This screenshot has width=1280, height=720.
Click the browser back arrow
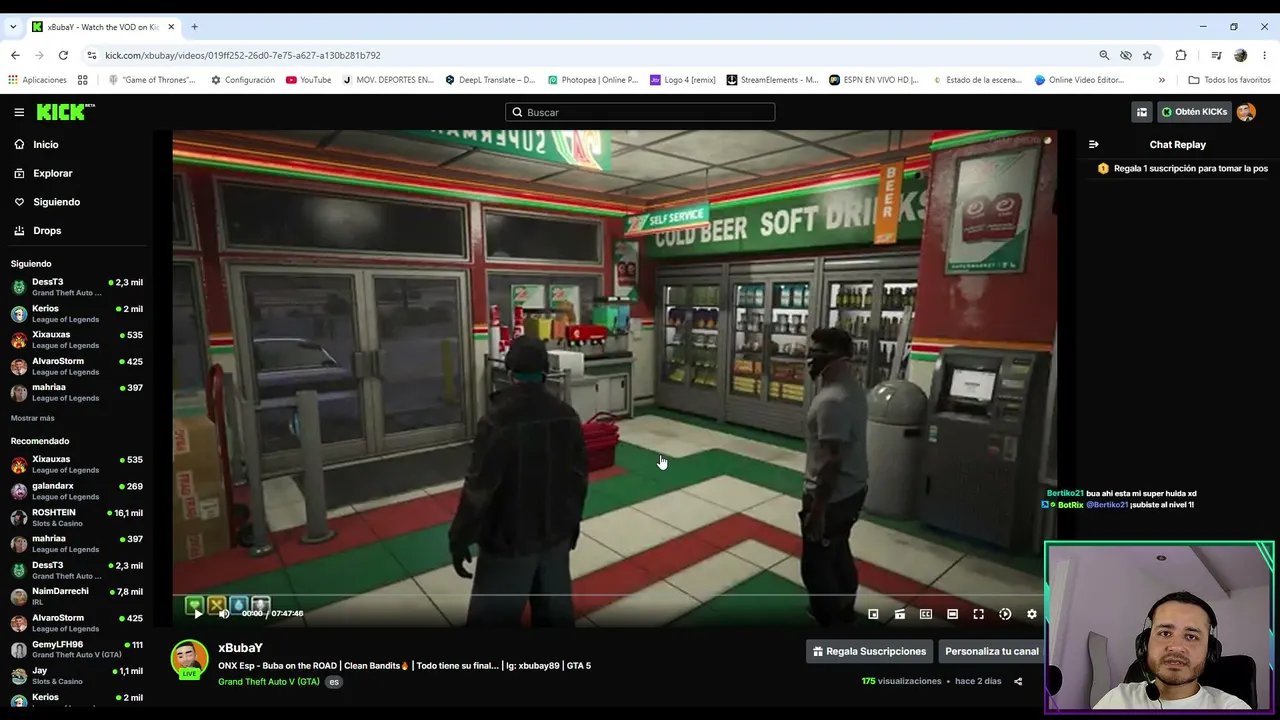click(x=15, y=55)
